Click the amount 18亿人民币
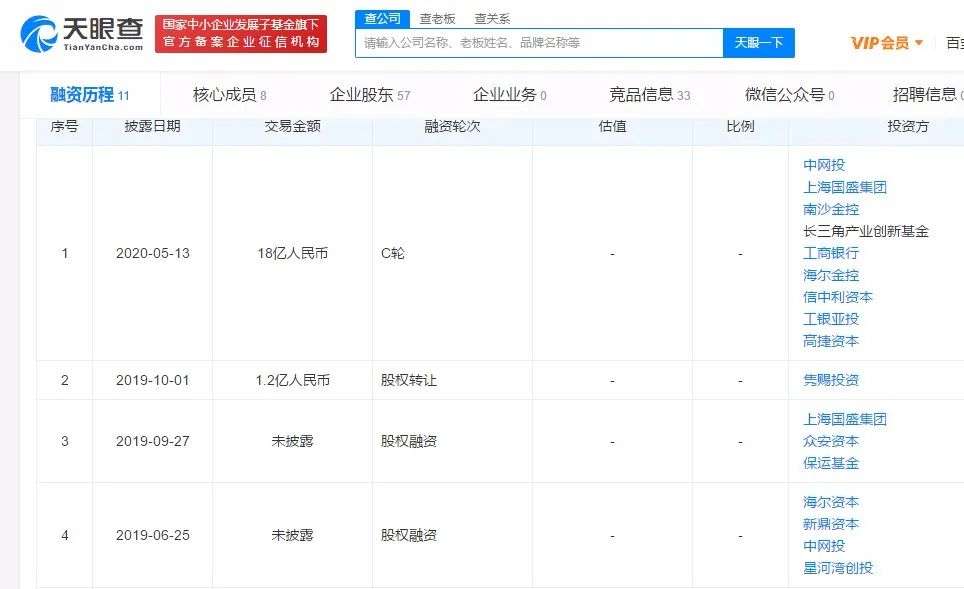The image size is (964, 589). [293, 253]
